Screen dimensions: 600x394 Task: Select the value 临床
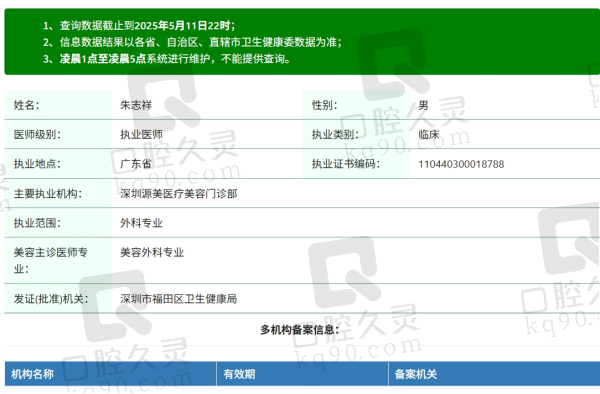click(x=429, y=135)
